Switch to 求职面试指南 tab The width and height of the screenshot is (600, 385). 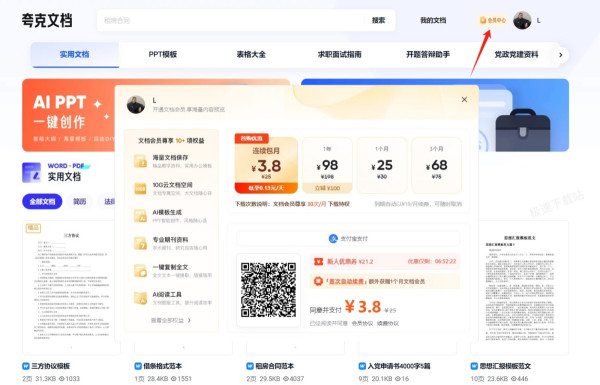pos(339,54)
